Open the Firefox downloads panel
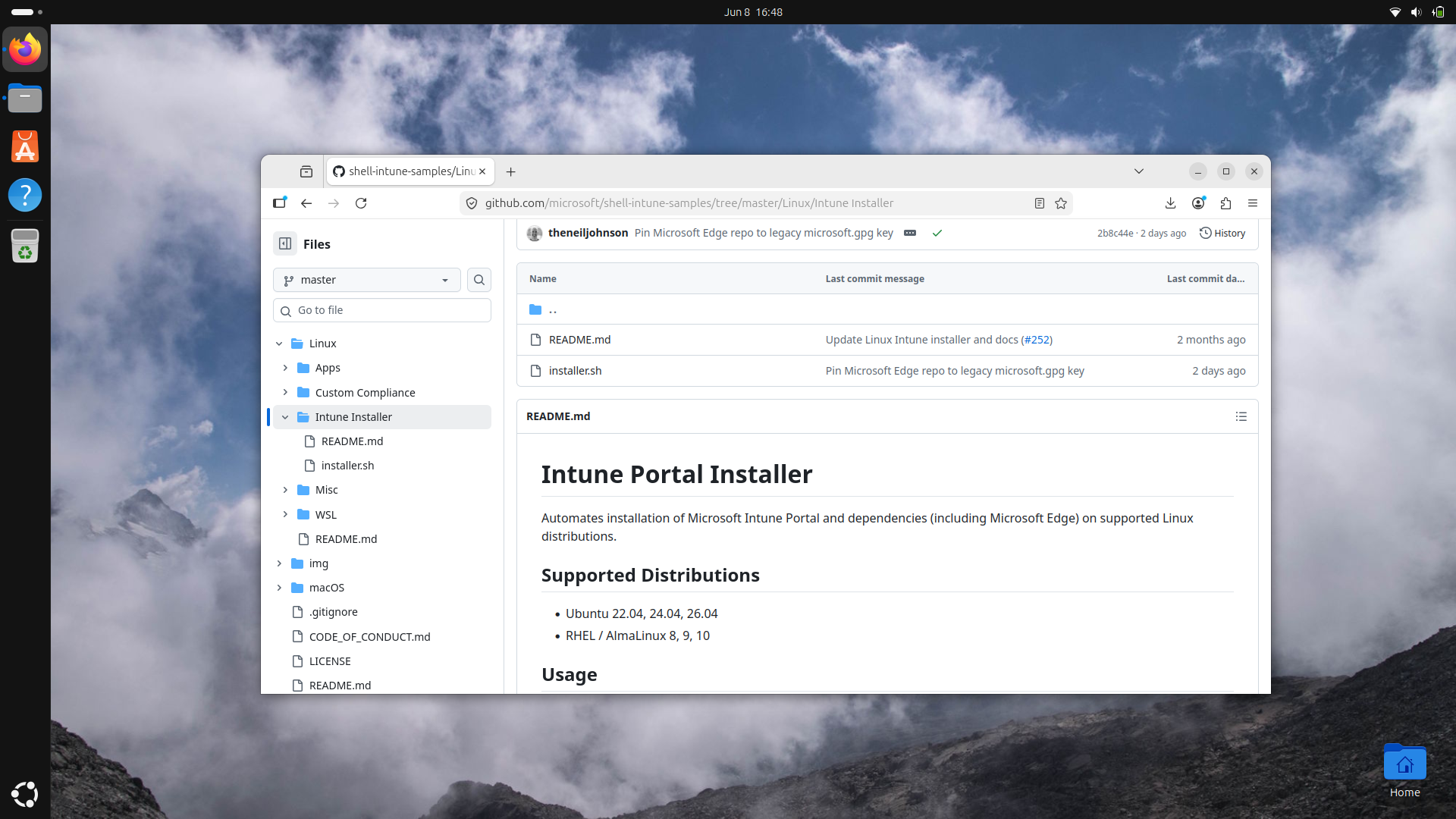The height and width of the screenshot is (819, 1456). point(1171,203)
